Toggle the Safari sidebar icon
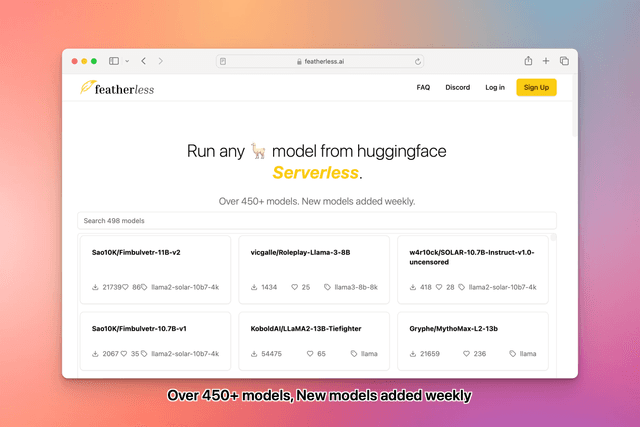Image resolution: width=640 pixels, height=427 pixels. pos(113,61)
